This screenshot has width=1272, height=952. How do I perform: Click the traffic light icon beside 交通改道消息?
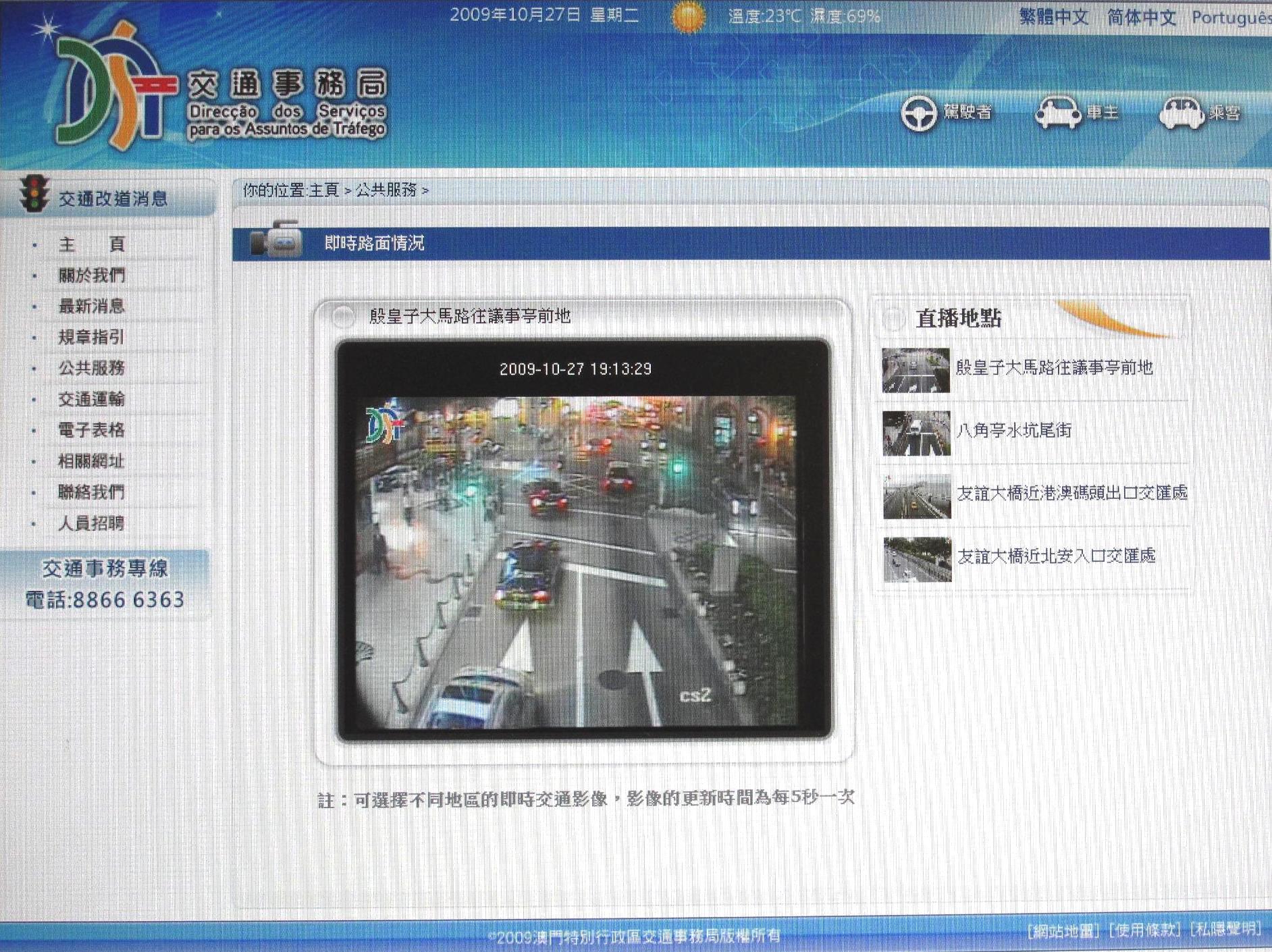tap(34, 194)
